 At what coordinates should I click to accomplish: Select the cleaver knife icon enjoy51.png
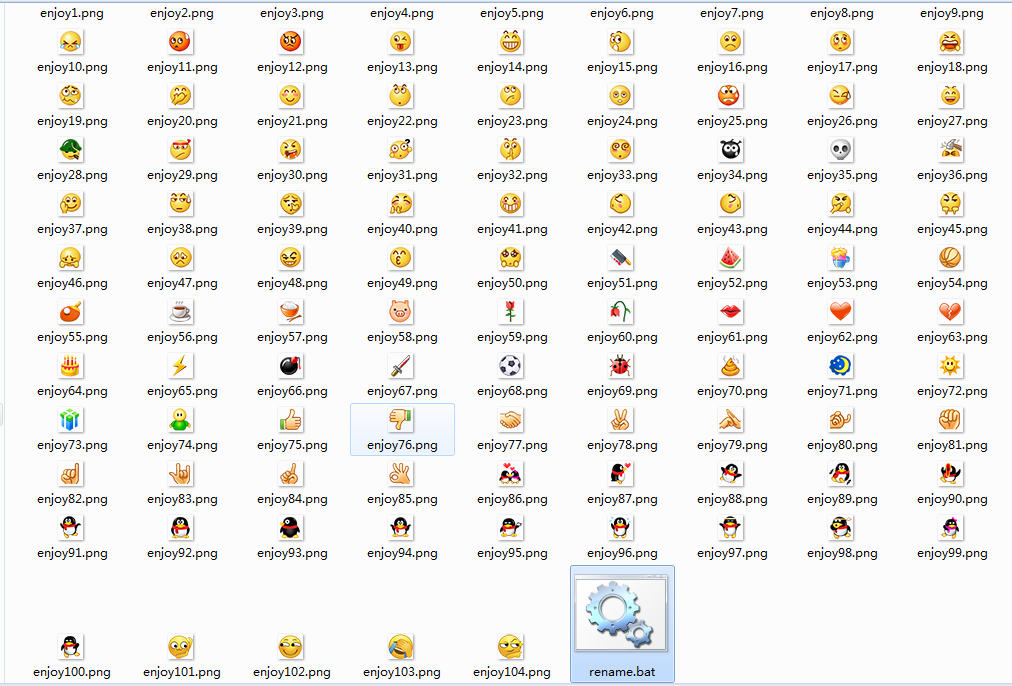coord(620,258)
